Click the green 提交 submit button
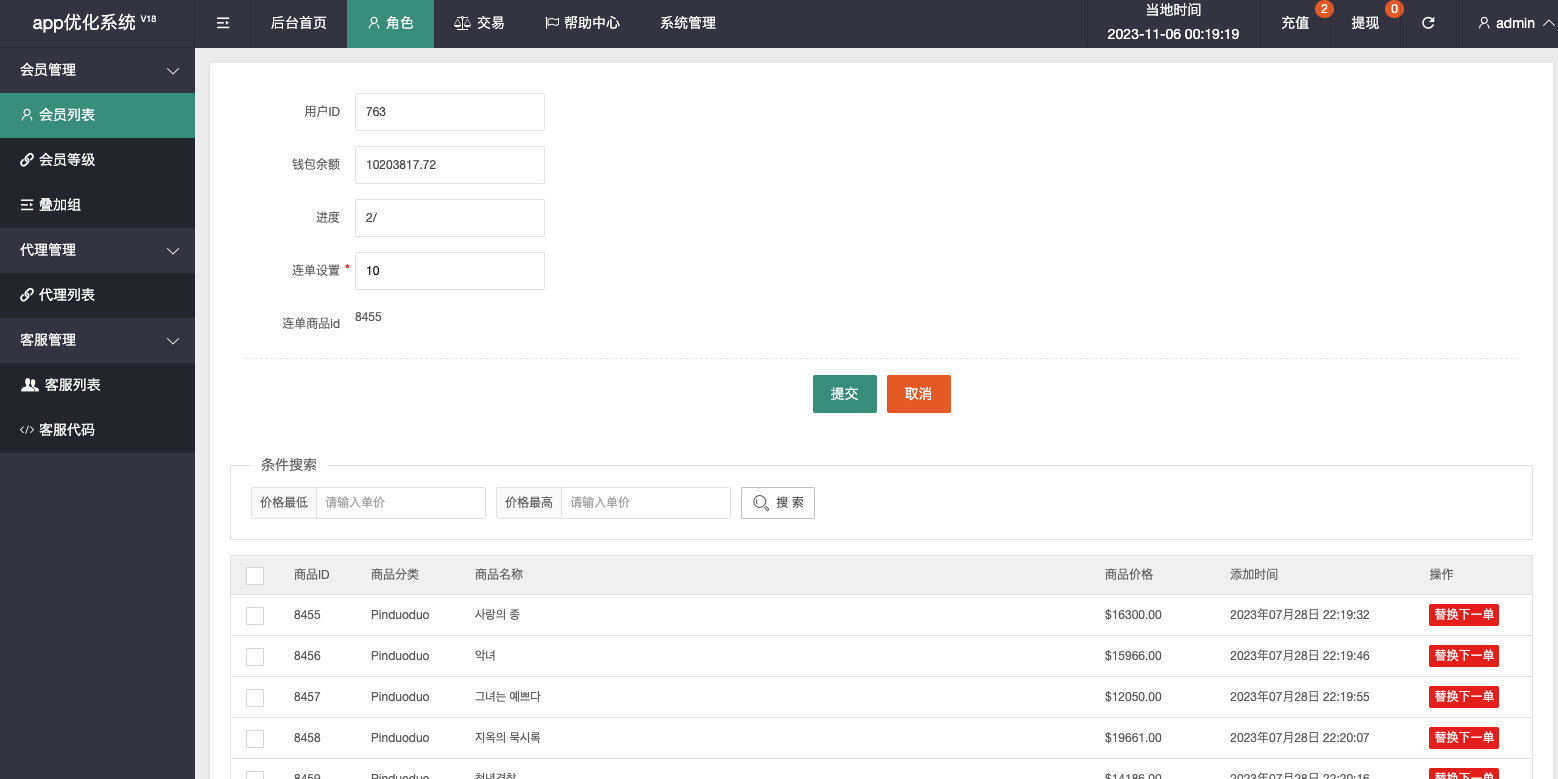The image size is (1558, 779). click(x=844, y=394)
